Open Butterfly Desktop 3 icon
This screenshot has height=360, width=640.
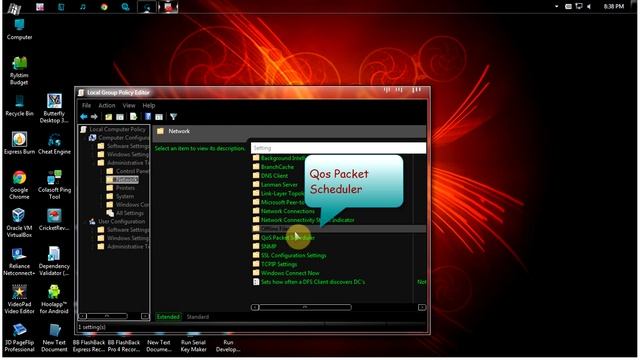(x=54, y=109)
